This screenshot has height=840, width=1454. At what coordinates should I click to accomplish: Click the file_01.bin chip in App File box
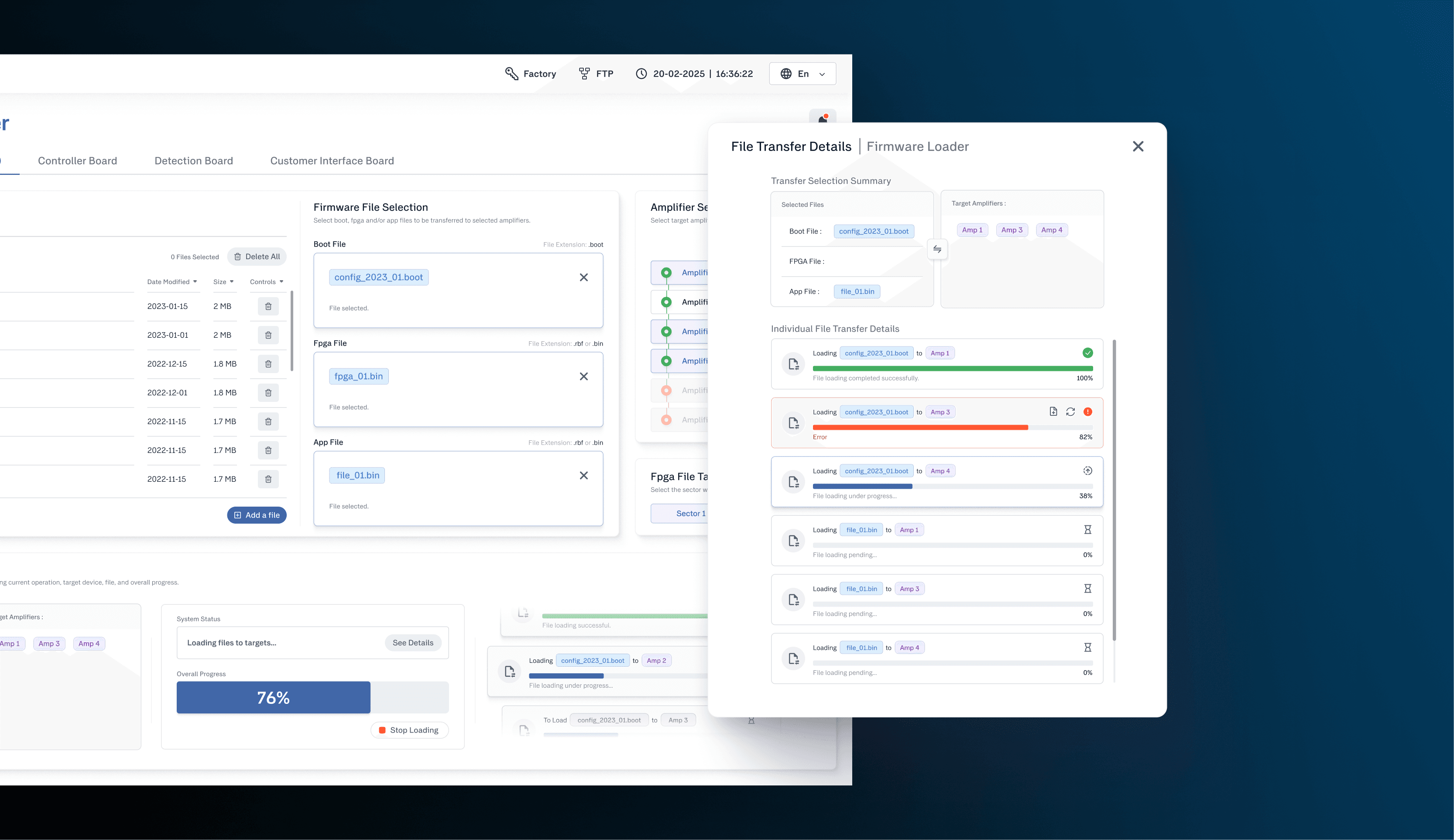coord(357,476)
